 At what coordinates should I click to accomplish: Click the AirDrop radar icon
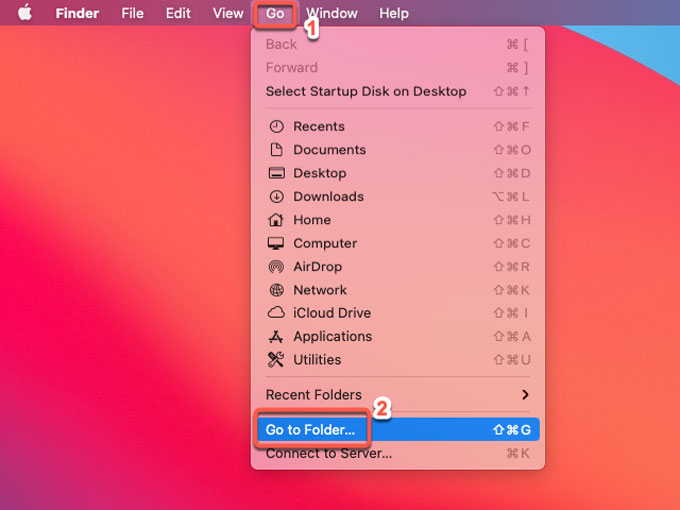[276, 267]
